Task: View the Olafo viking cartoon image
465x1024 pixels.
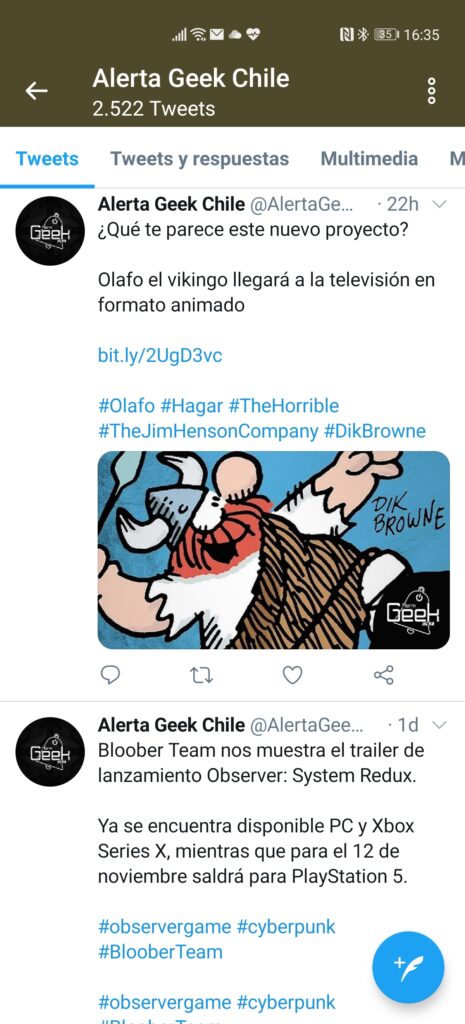Action: pos(274,550)
